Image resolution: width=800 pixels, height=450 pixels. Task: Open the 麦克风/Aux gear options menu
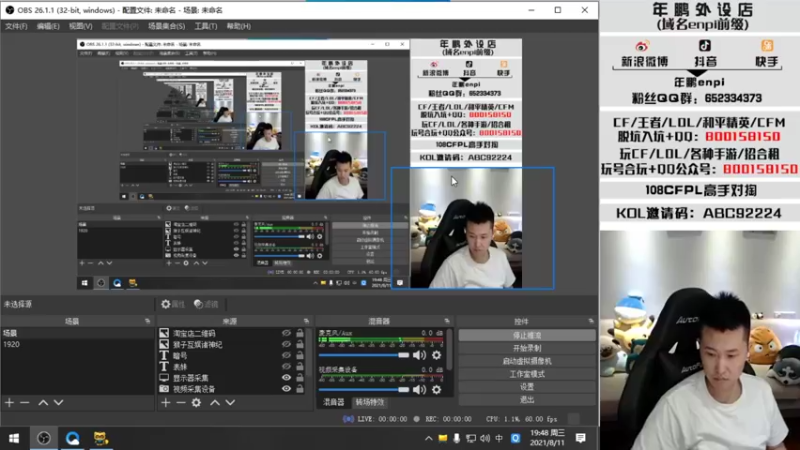(x=437, y=355)
